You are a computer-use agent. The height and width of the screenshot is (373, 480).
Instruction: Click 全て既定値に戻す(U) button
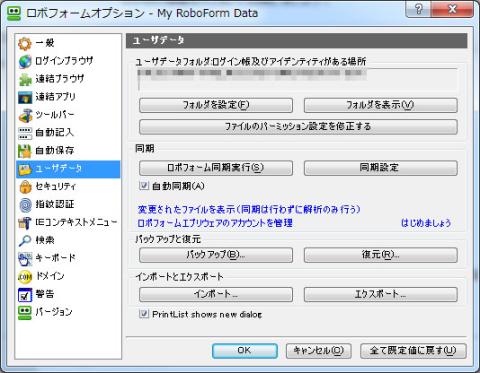coord(413,351)
